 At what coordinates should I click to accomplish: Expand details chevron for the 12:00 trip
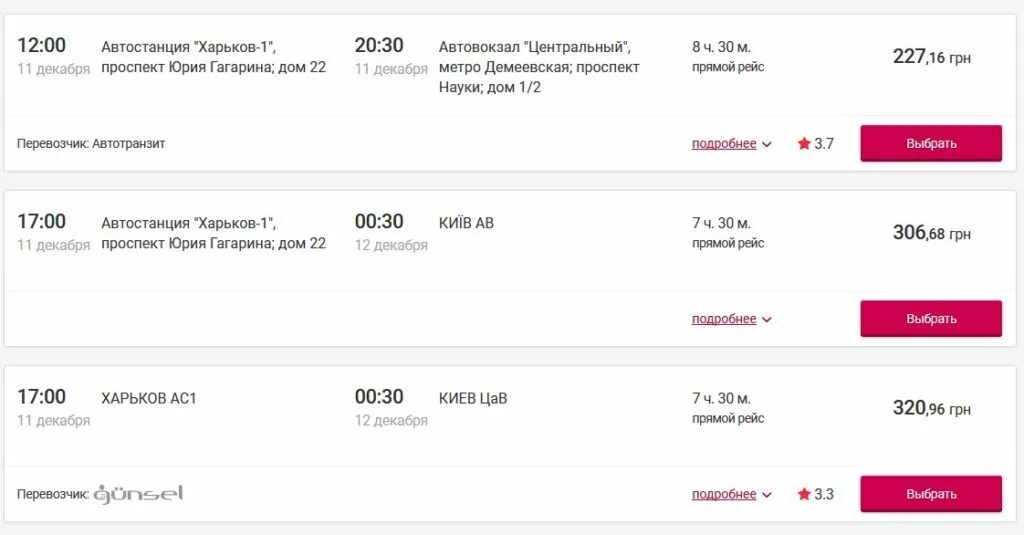[767, 144]
